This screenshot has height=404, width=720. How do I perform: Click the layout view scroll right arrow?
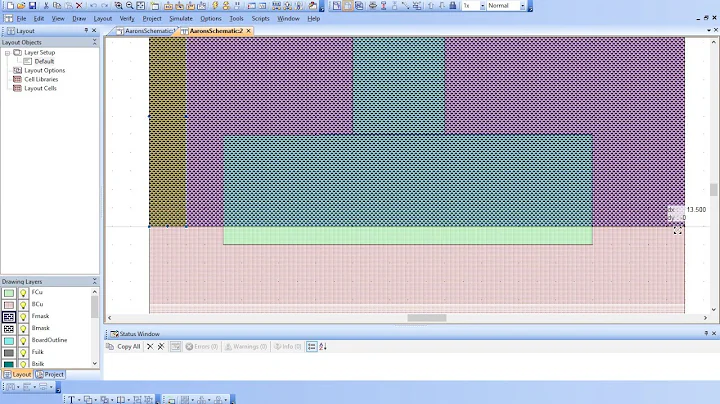click(x=705, y=318)
